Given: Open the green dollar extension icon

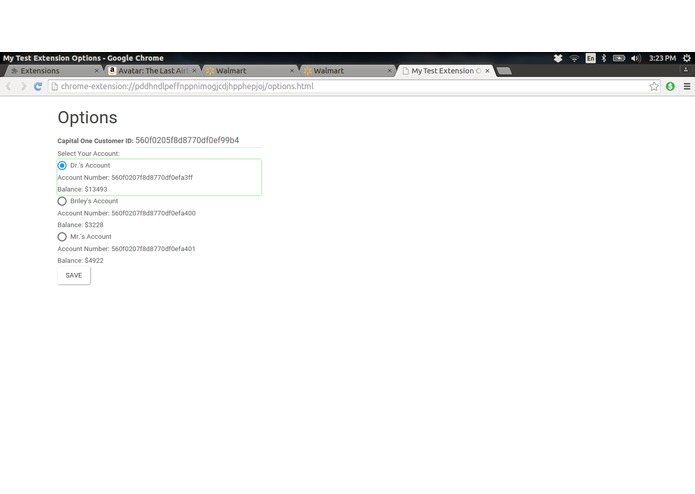Looking at the screenshot, I should (x=670, y=86).
